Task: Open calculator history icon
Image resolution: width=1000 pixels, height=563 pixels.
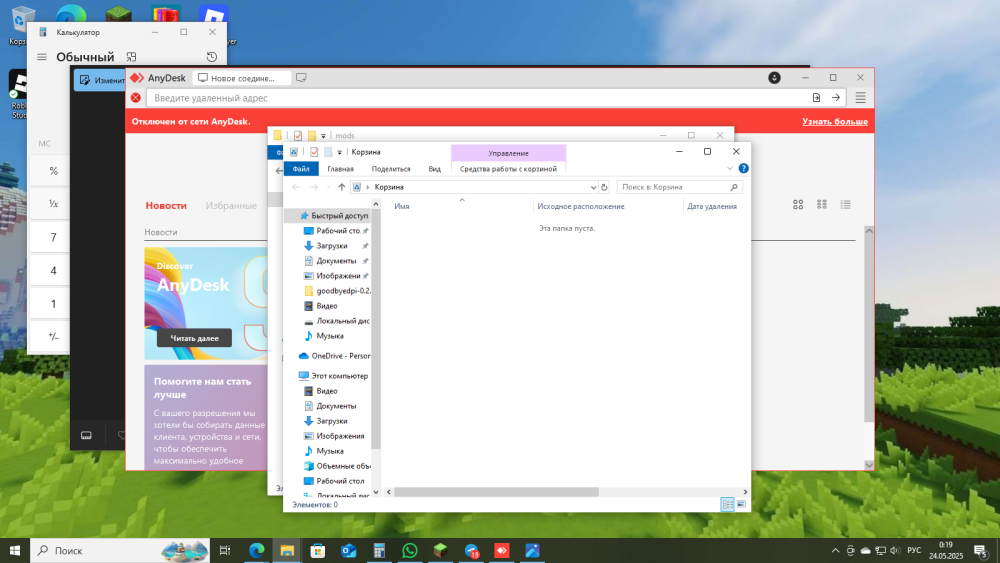Action: (212, 57)
